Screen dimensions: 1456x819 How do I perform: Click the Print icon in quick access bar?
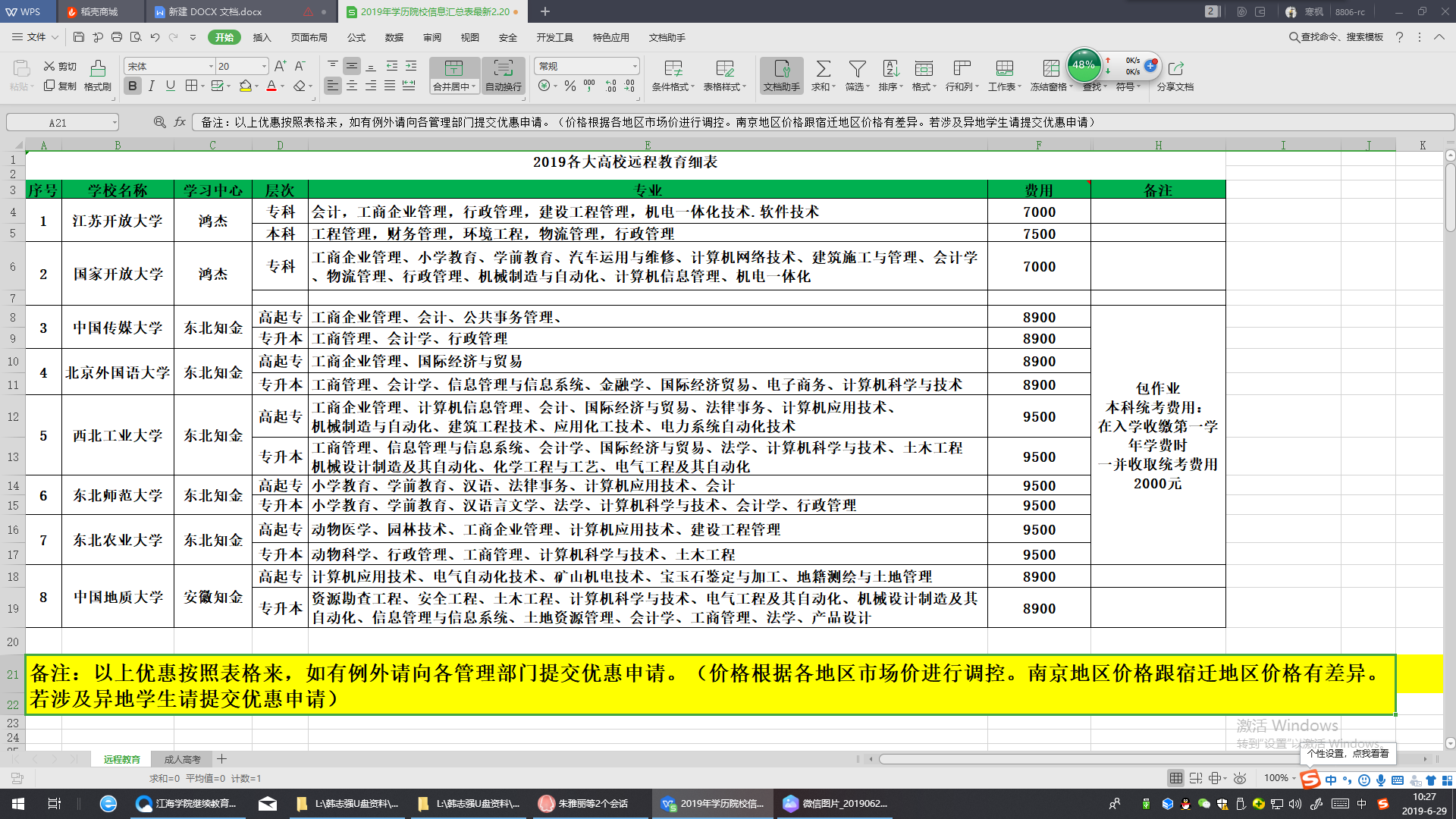tap(117, 37)
